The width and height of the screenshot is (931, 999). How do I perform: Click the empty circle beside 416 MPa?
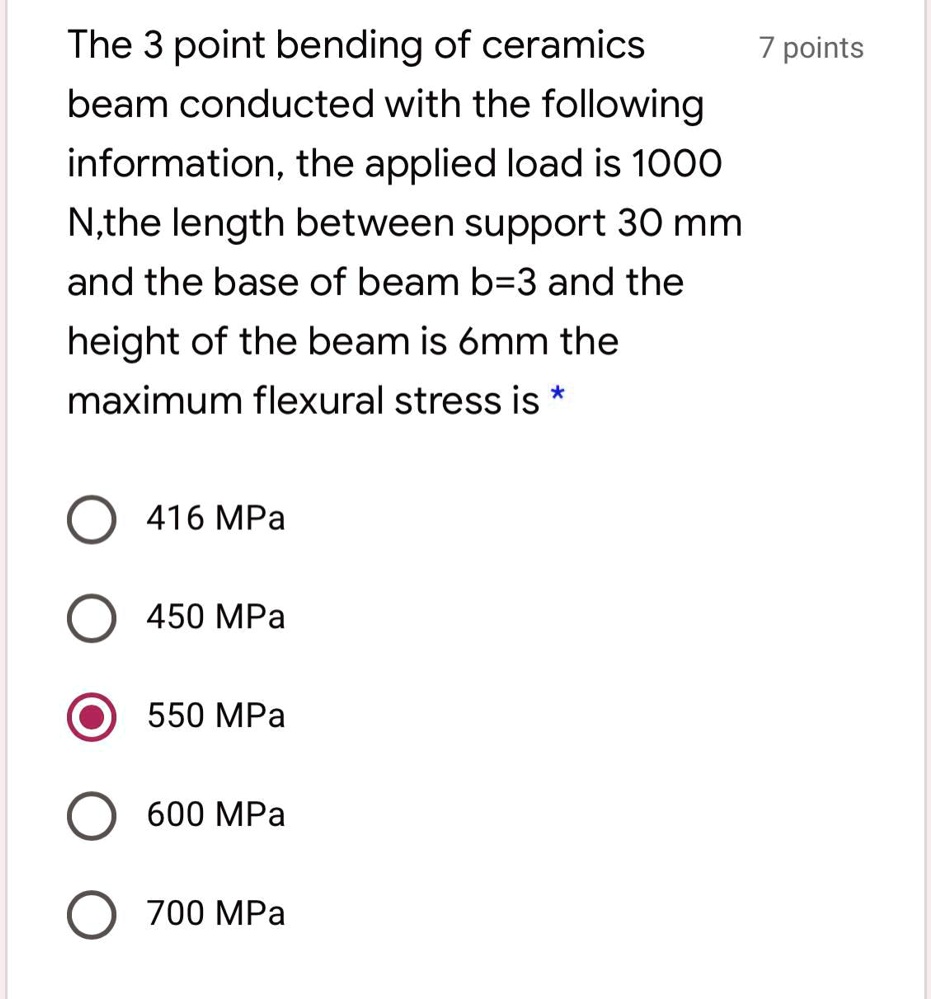coord(91,519)
